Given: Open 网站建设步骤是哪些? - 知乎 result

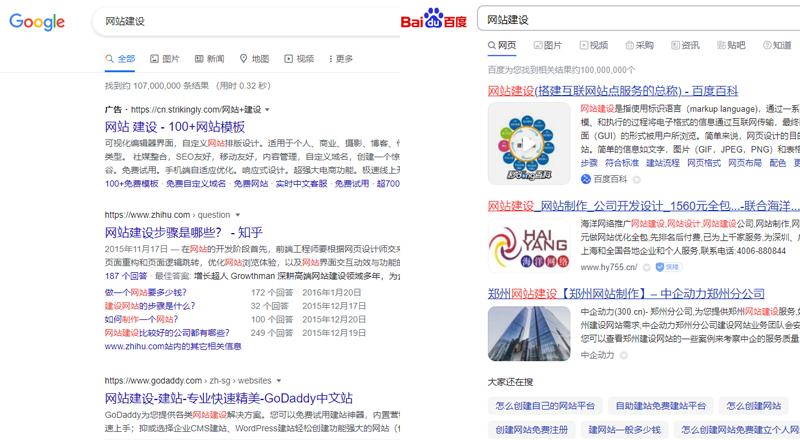Looking at the screenshot, I should click(x=184, y=232).
